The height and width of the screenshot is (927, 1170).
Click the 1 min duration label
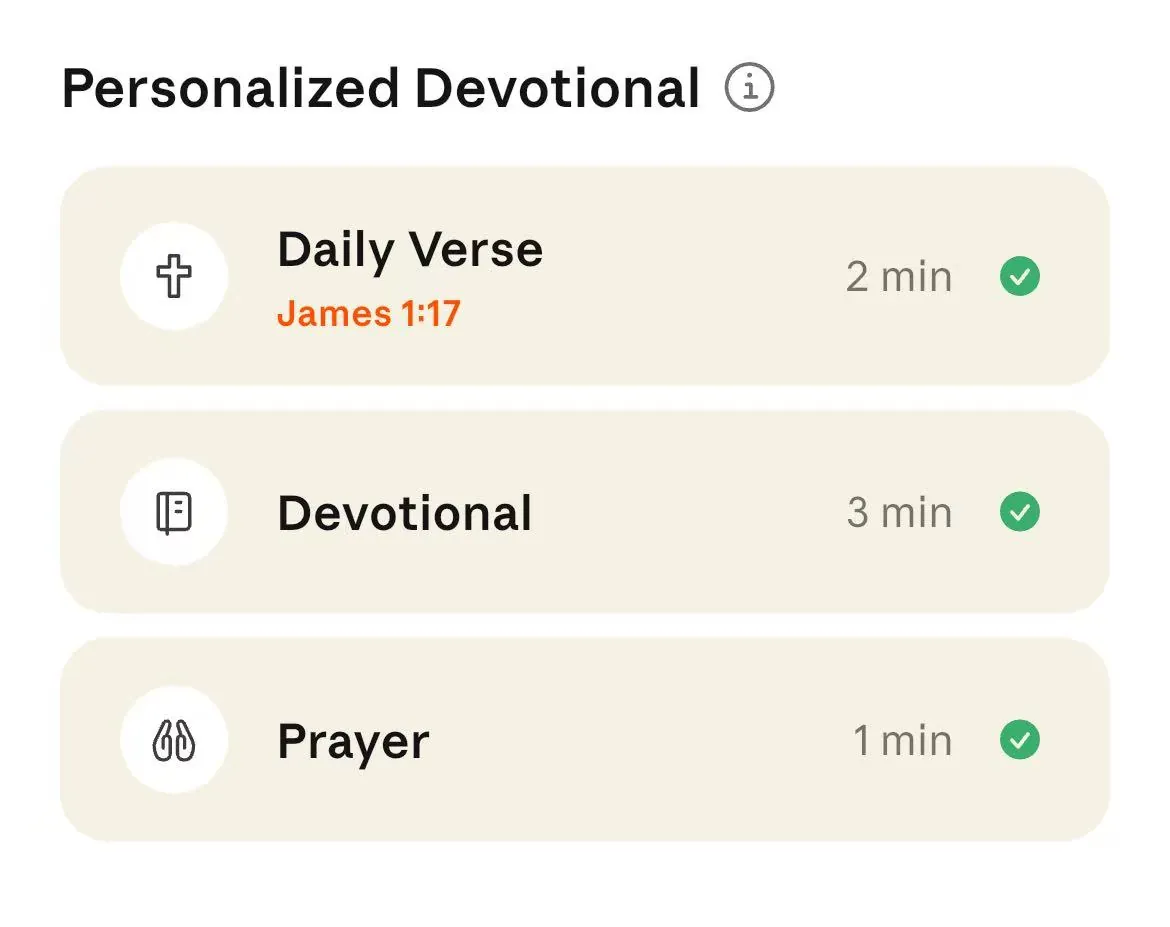(x=902, y=740)
